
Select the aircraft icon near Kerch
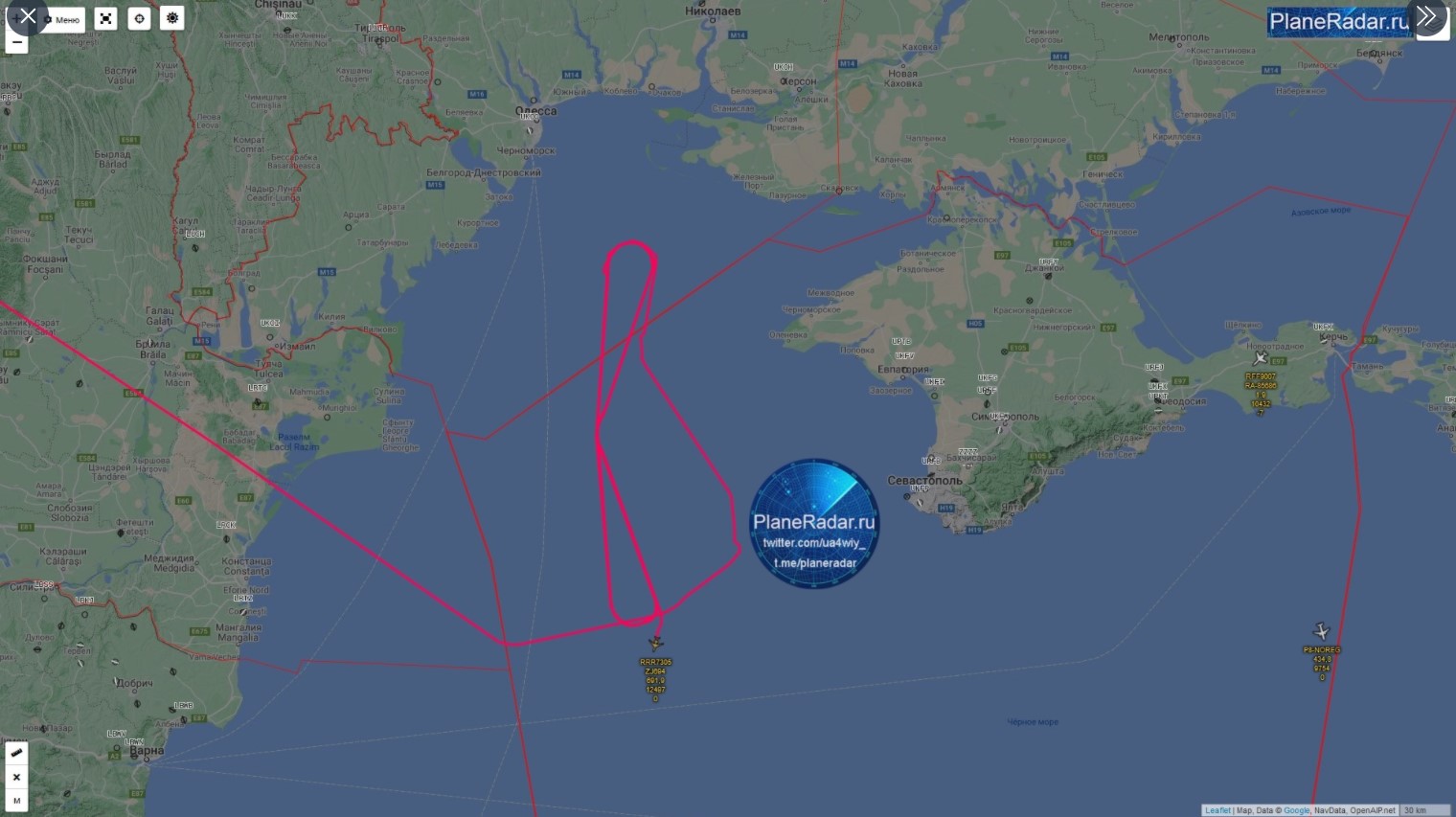pos(1261,357)
